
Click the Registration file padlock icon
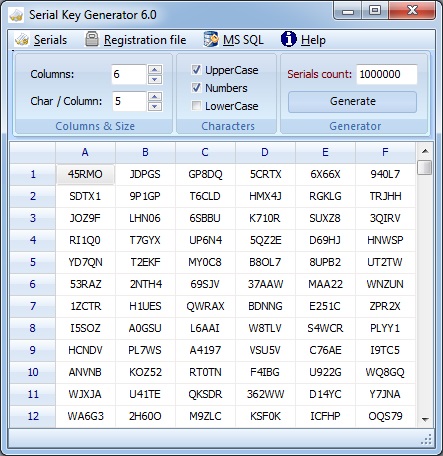click(92, 39)
